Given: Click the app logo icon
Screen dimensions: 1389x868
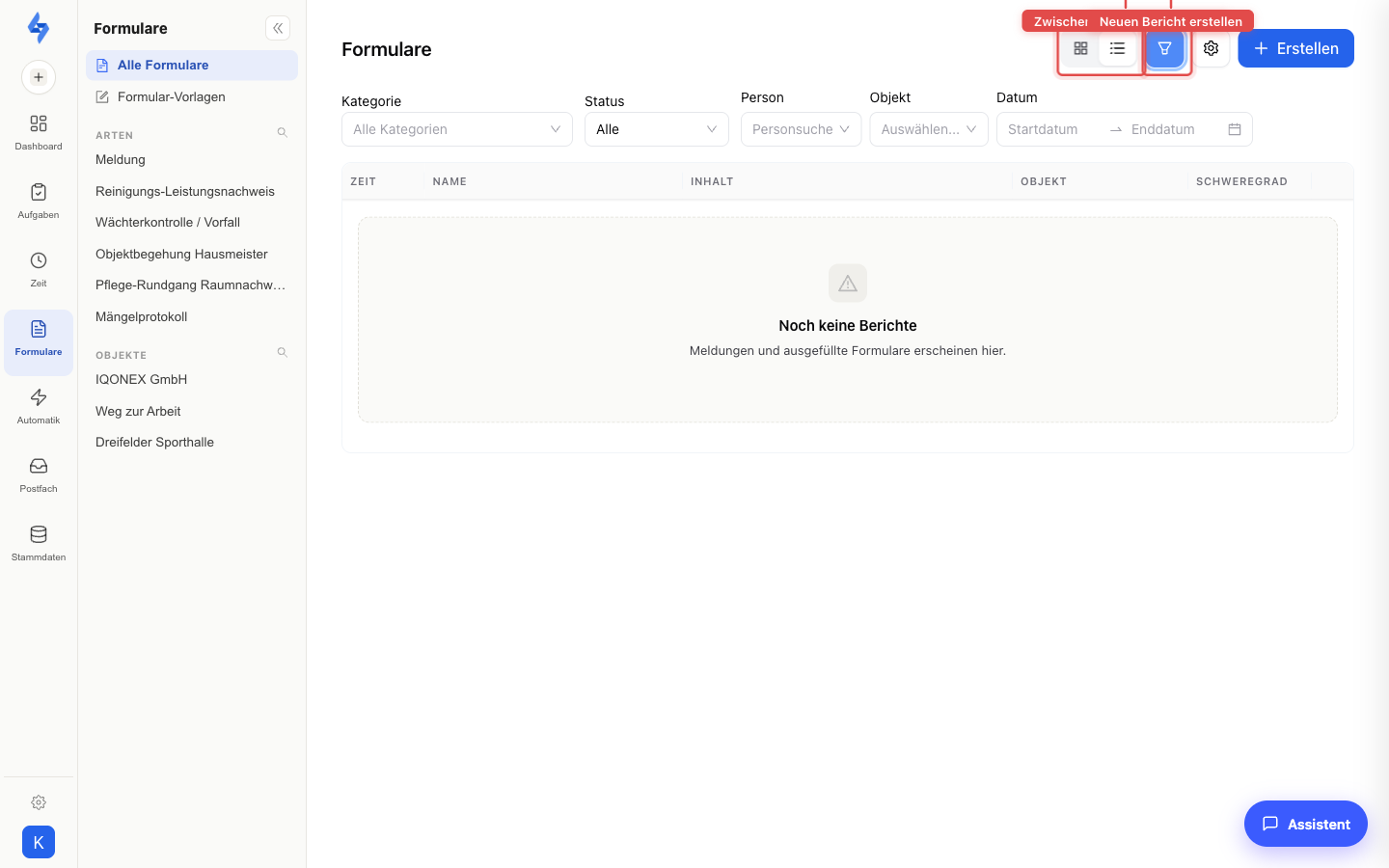Looking at the screenshot, I should (x=39, y=28).
